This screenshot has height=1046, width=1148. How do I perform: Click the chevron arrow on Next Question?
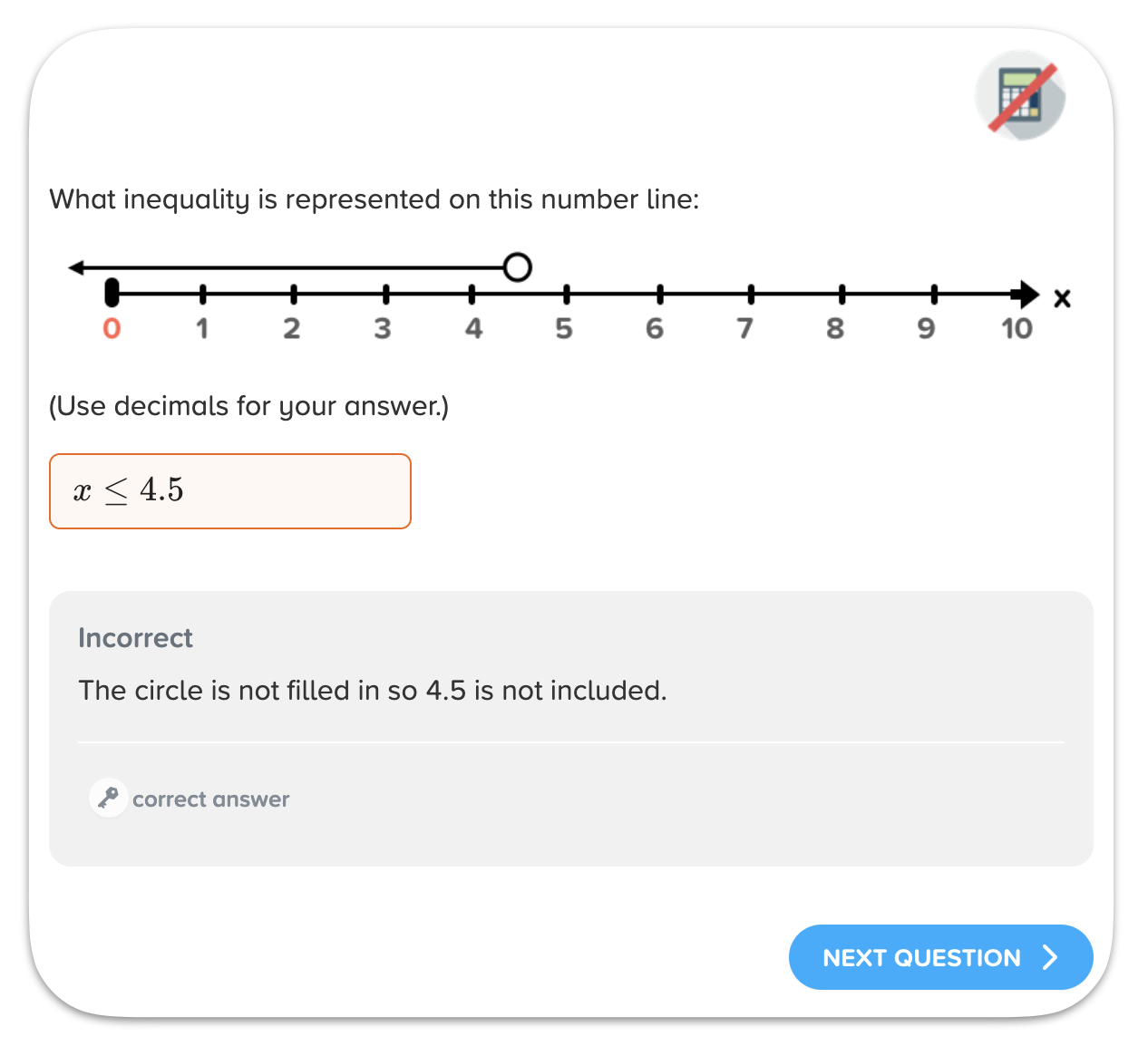(x=1050, y=957)
